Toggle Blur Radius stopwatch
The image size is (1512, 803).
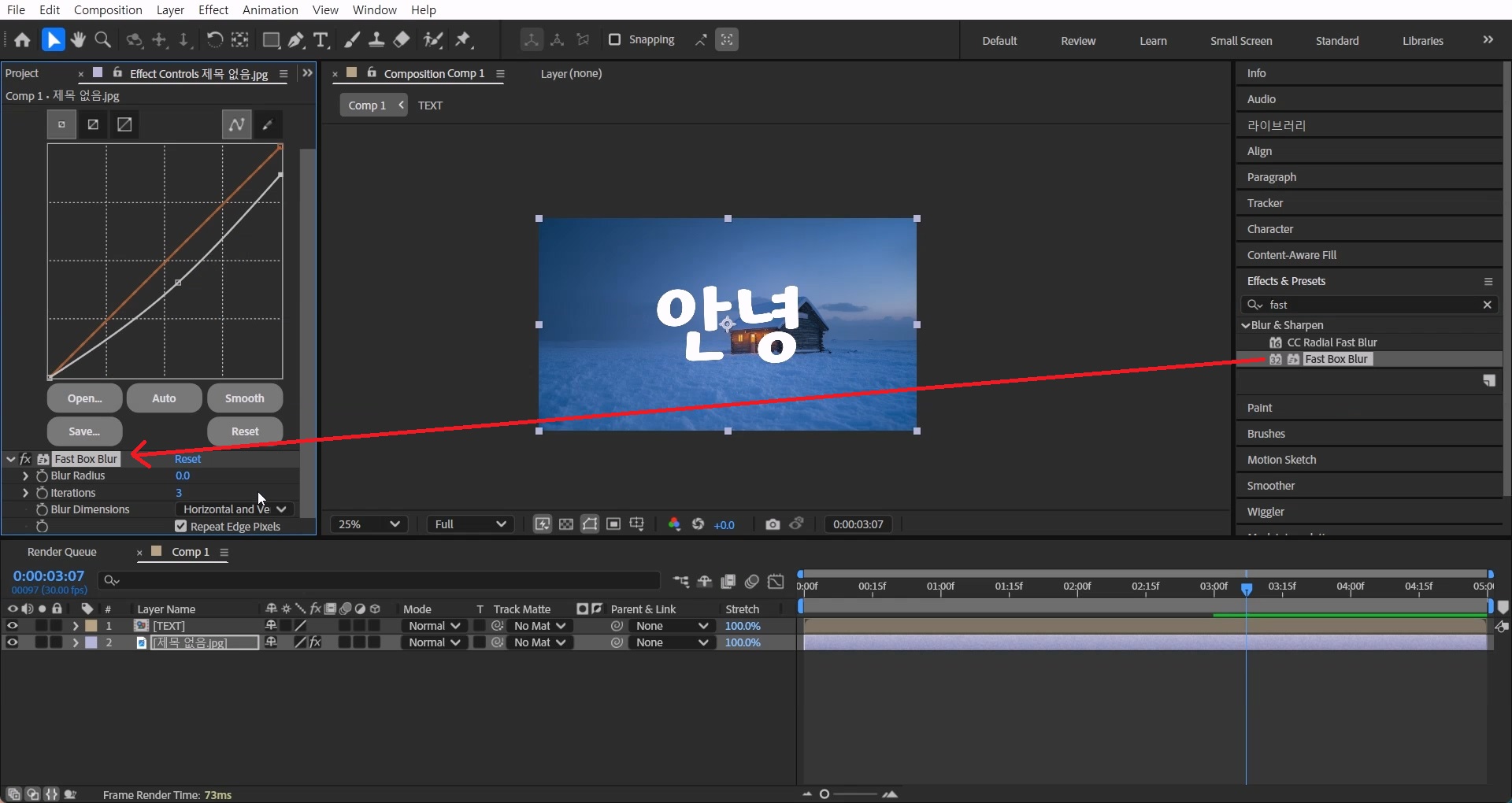(42, 476)
